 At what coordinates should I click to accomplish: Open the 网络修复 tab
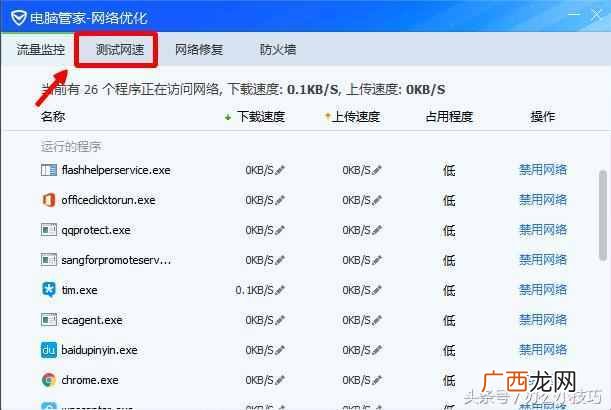tap(199, 49)
